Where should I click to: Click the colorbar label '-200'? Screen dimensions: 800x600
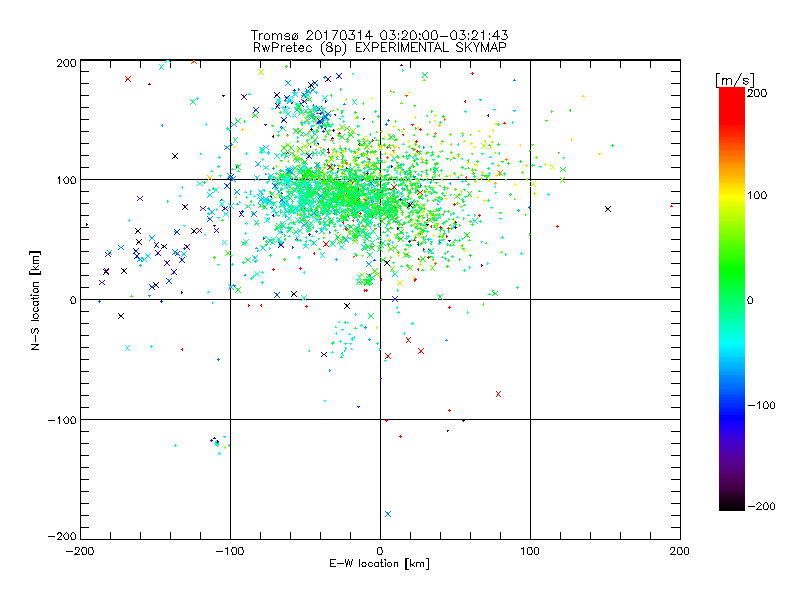[761, 506]
